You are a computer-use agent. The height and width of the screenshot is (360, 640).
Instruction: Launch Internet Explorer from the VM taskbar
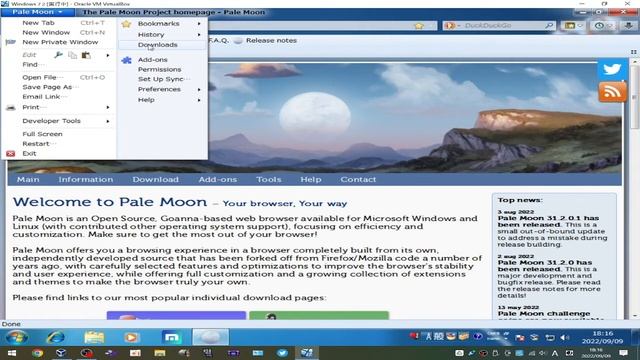(x=56, y=338)
